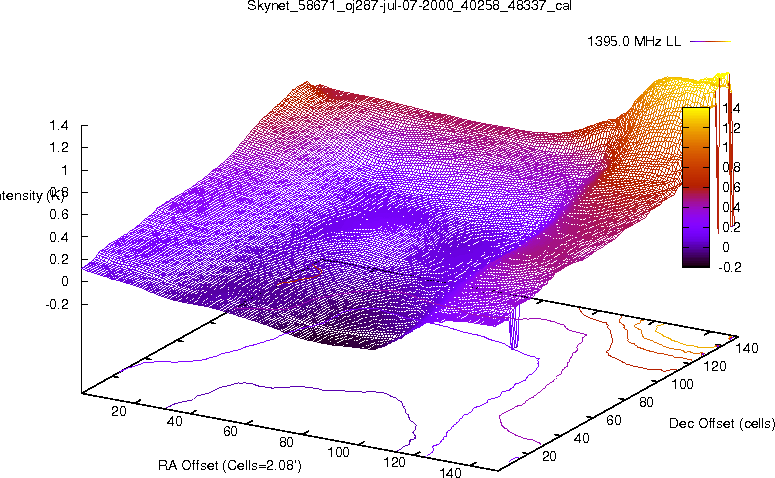The width and height of the screenshot is (775, 478).
Task: Click tick 80 on the RA Offset axis
Action: click(286, 442)
